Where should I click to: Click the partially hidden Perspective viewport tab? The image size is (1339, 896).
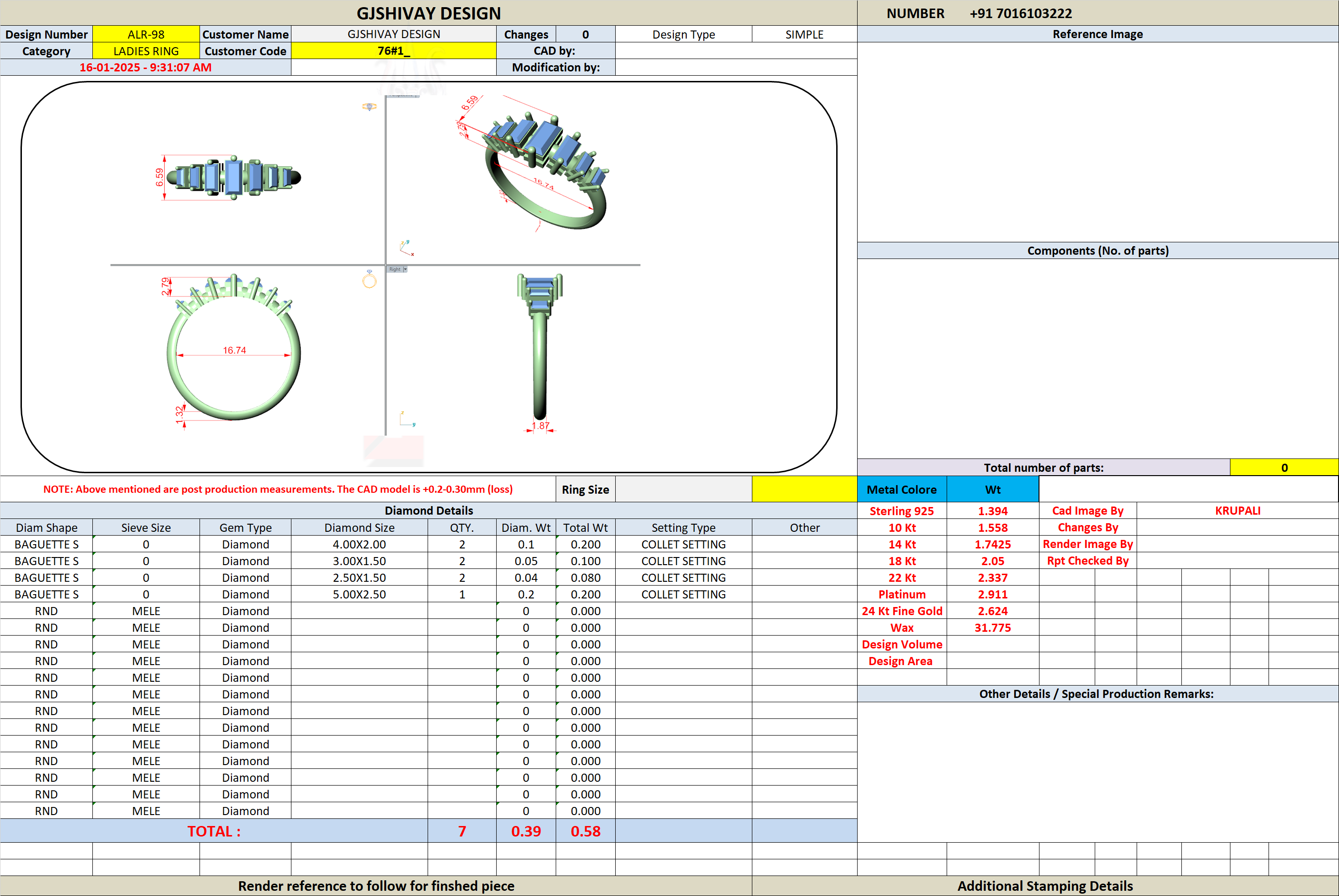tap(403, 95)
